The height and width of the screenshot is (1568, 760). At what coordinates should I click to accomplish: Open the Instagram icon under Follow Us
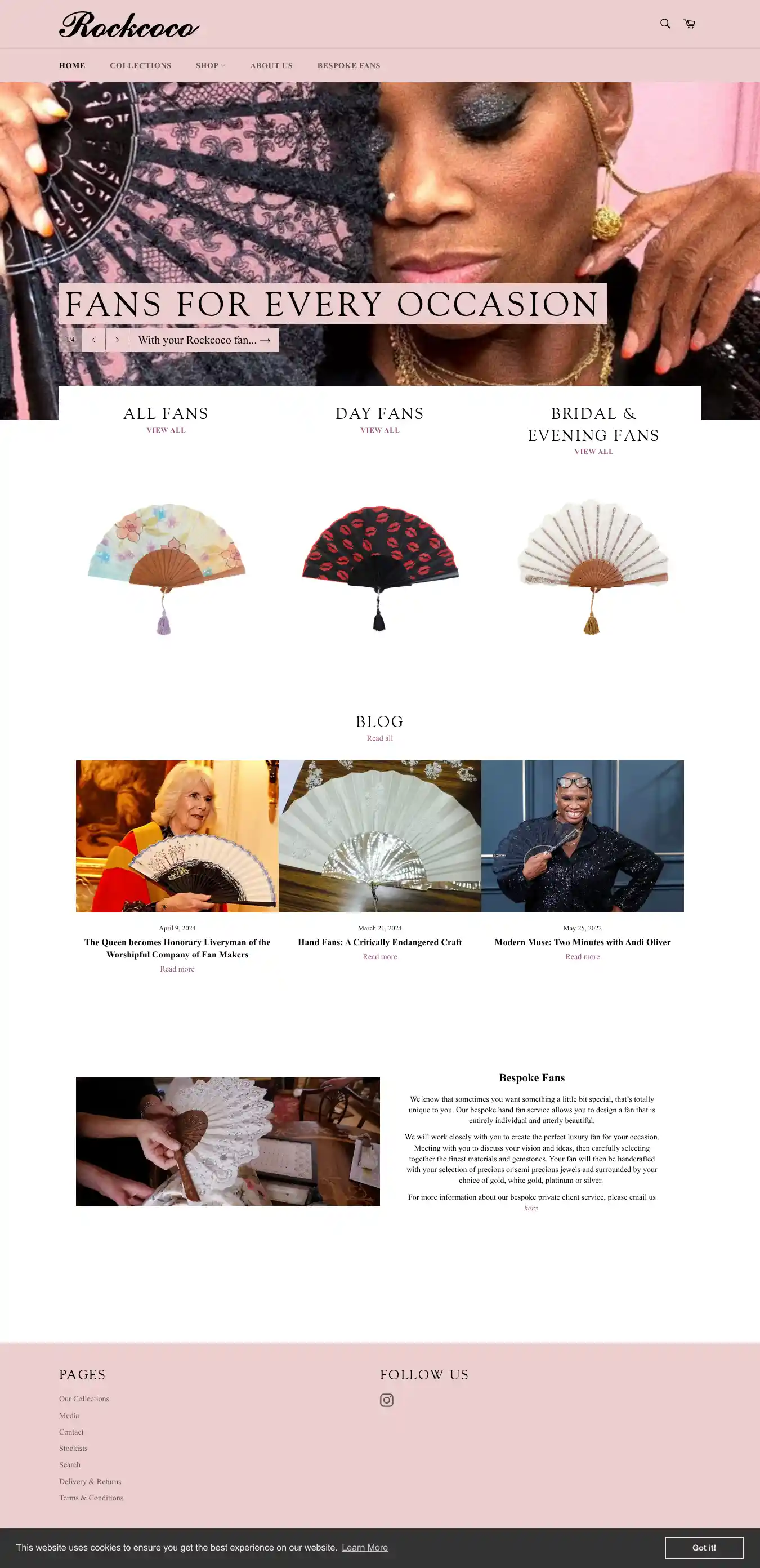[x=386, y=1400]
